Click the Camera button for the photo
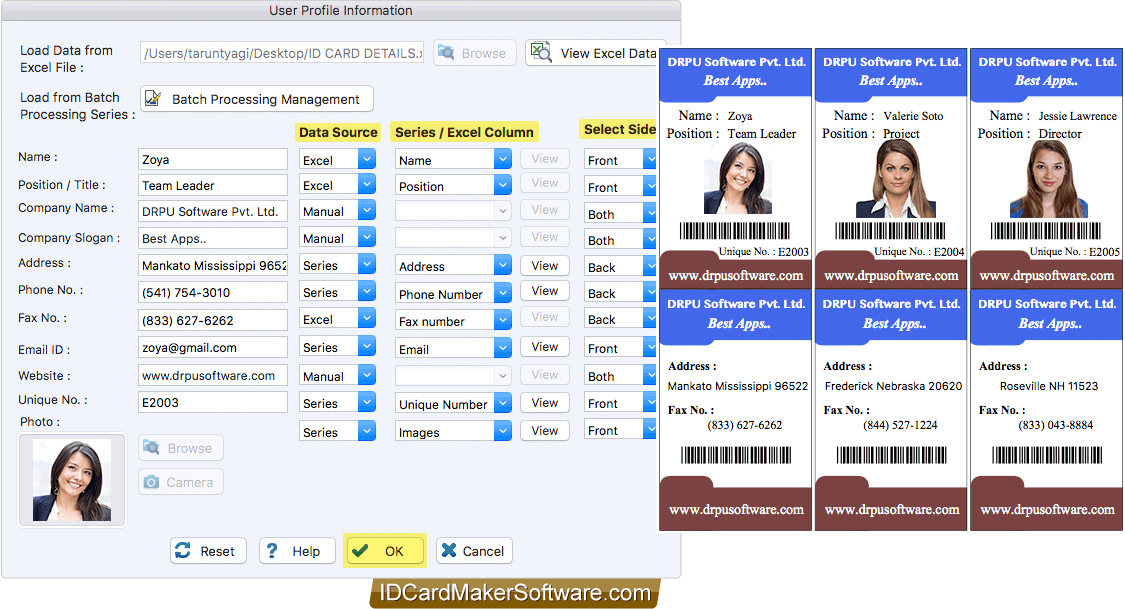 pos(181,482)
